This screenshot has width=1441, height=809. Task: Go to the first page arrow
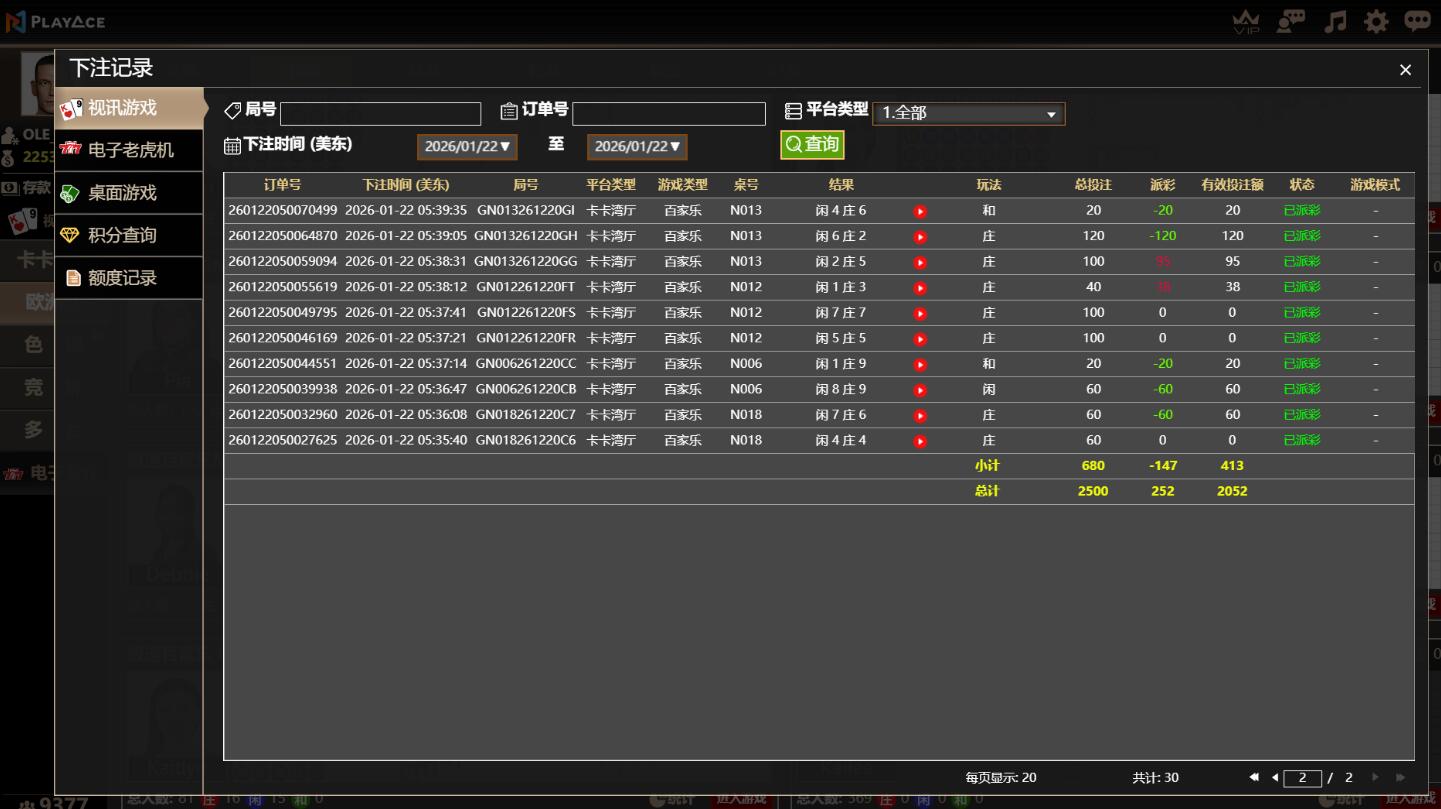(1254, 777)
